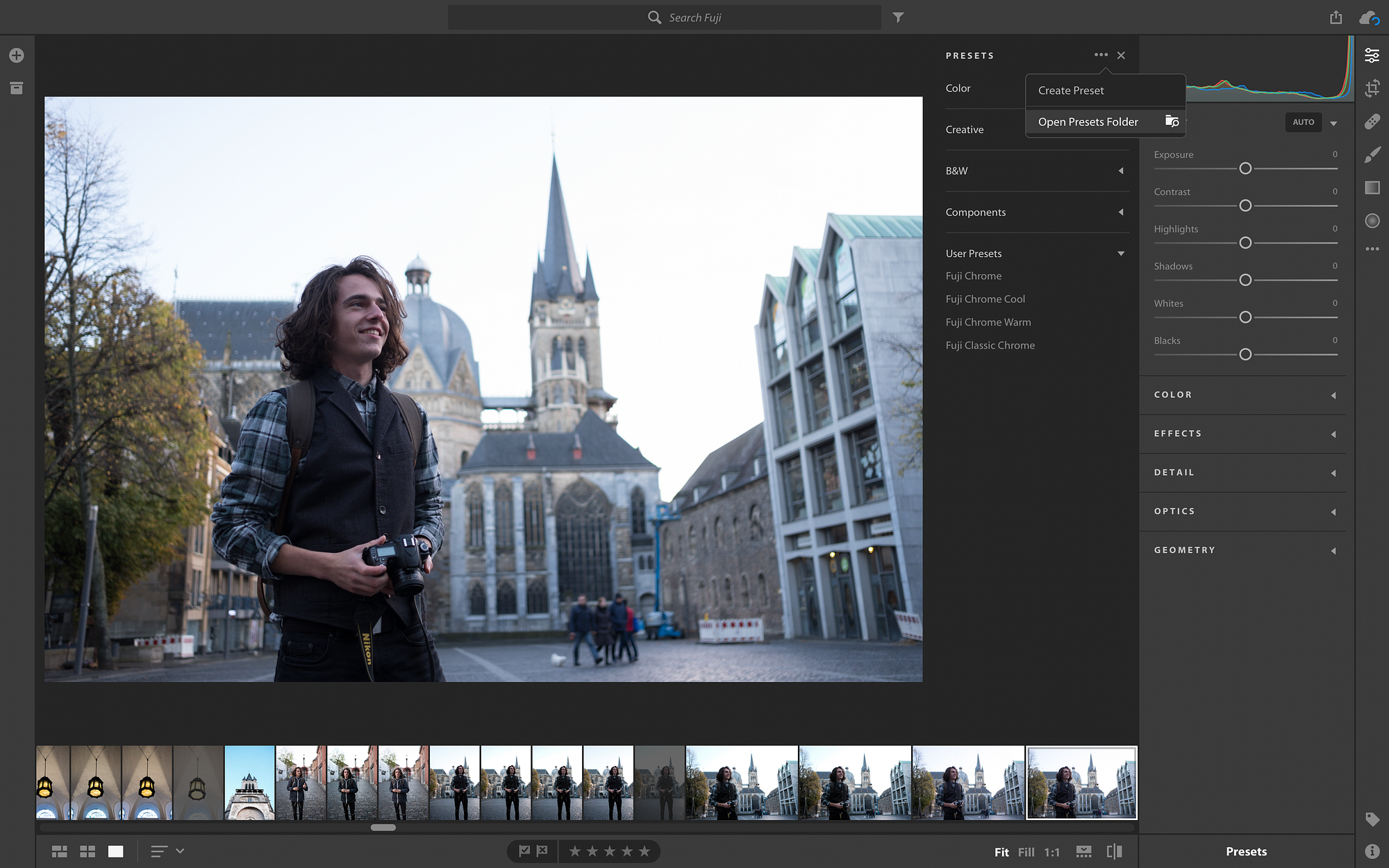The height and width of the screenshot is (868, 1389).
Task: Toggle the reject flag
Action: coord(542,851)
